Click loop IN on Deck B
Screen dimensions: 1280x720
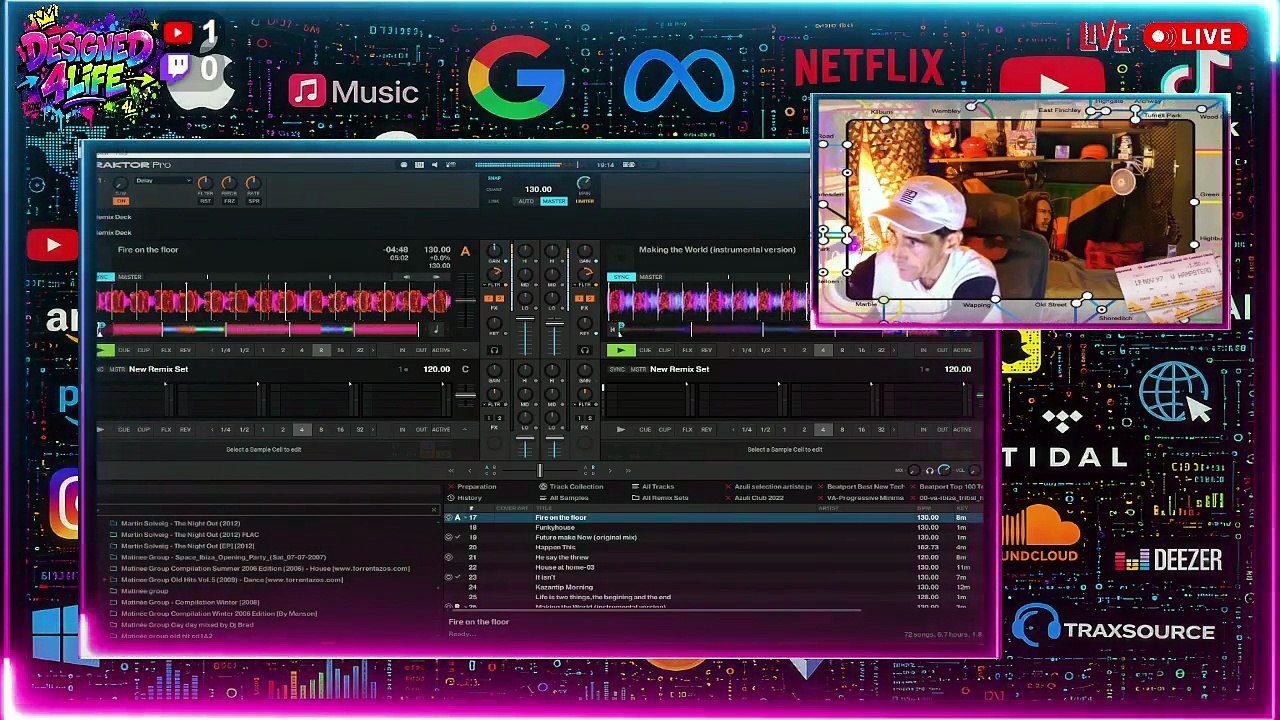[923, 350]
